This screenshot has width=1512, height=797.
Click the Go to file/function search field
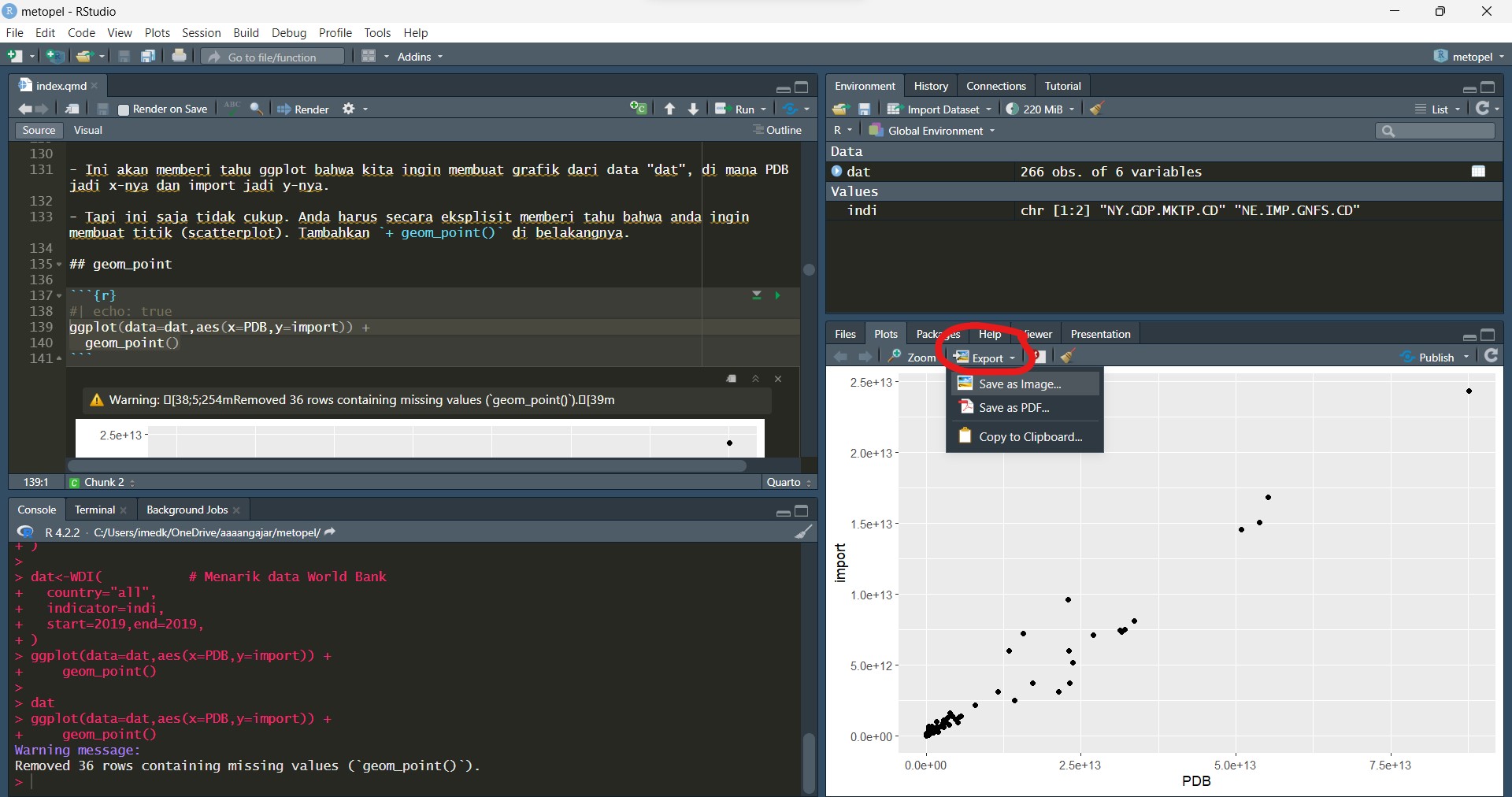272,57
